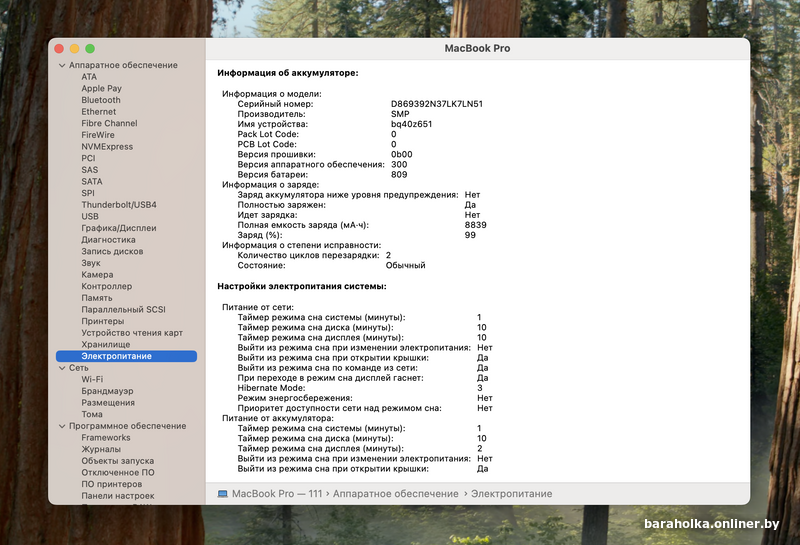Select Графика/Дисплеи in sidebar
Viewport: 800px width, 545px height.
click(119, 228)
